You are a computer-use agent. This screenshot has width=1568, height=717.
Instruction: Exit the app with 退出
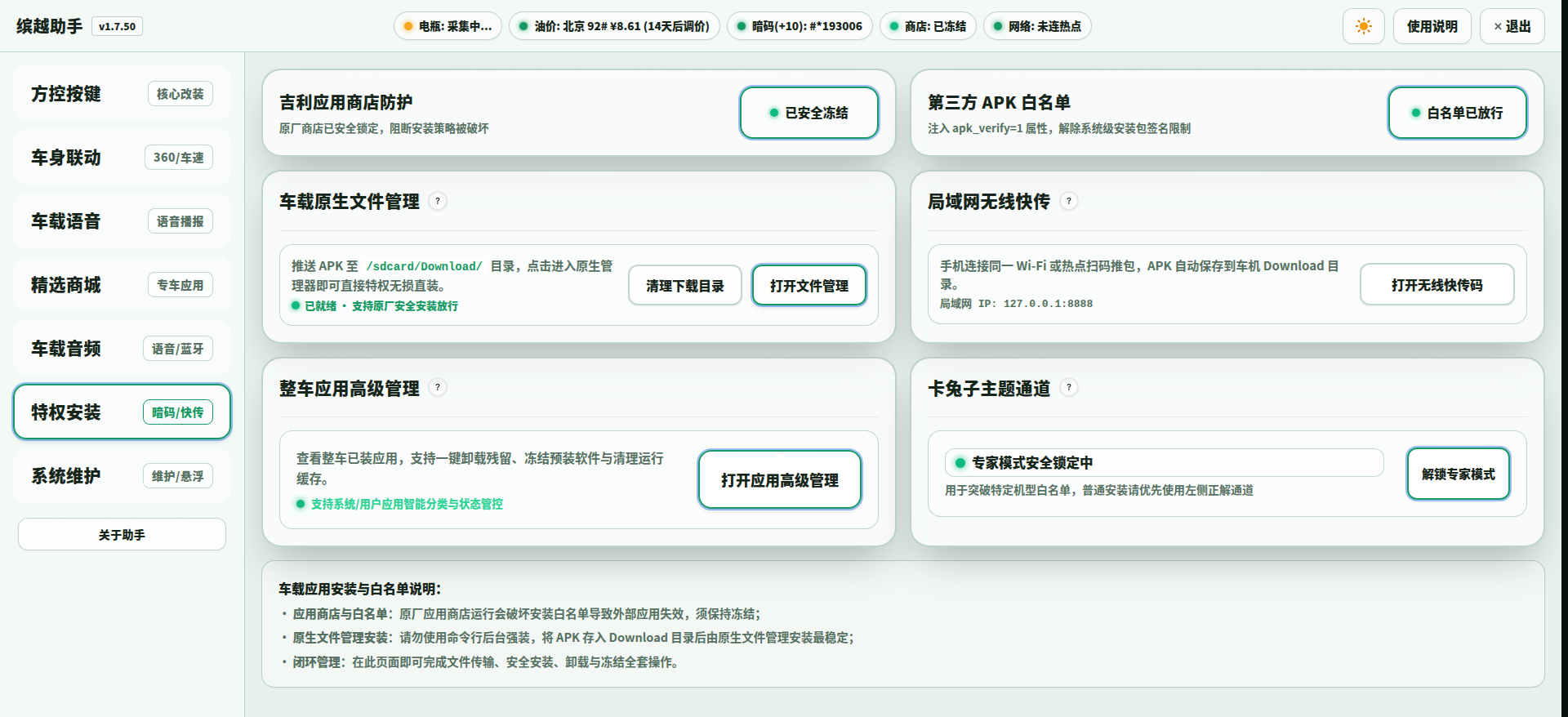1512,26
